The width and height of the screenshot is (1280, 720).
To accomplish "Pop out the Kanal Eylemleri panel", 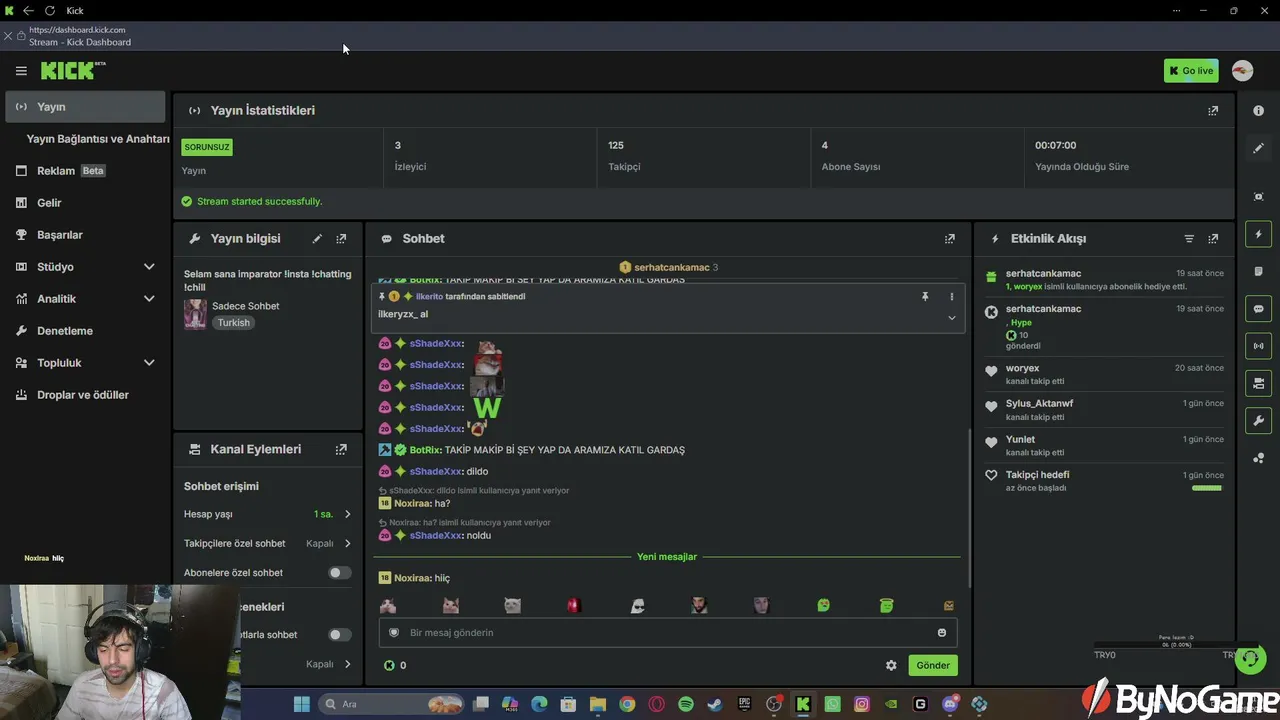I will 341,450.
